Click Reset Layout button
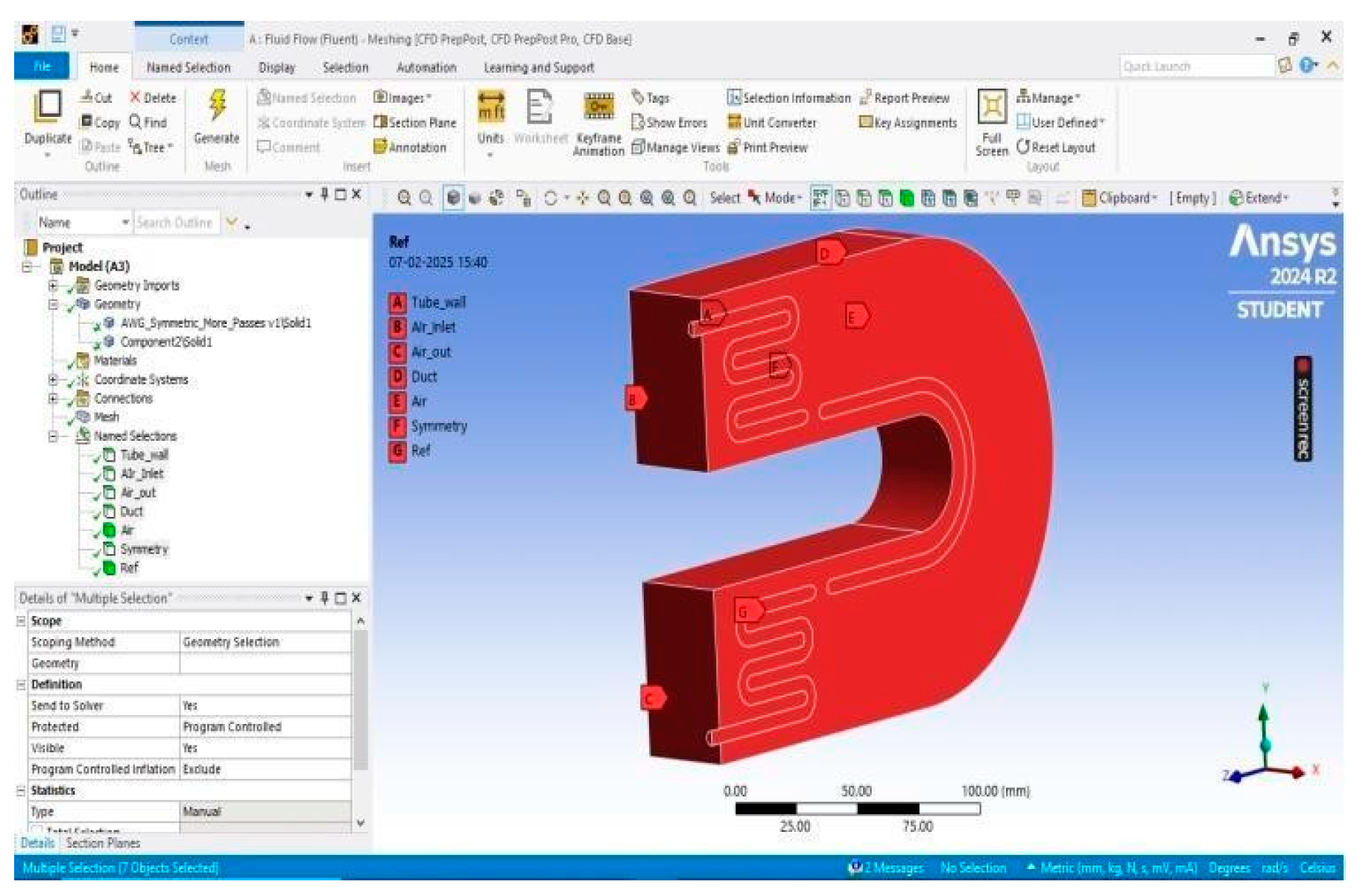This screenshot has height=896, width=1363. (x=1056, y=147)
